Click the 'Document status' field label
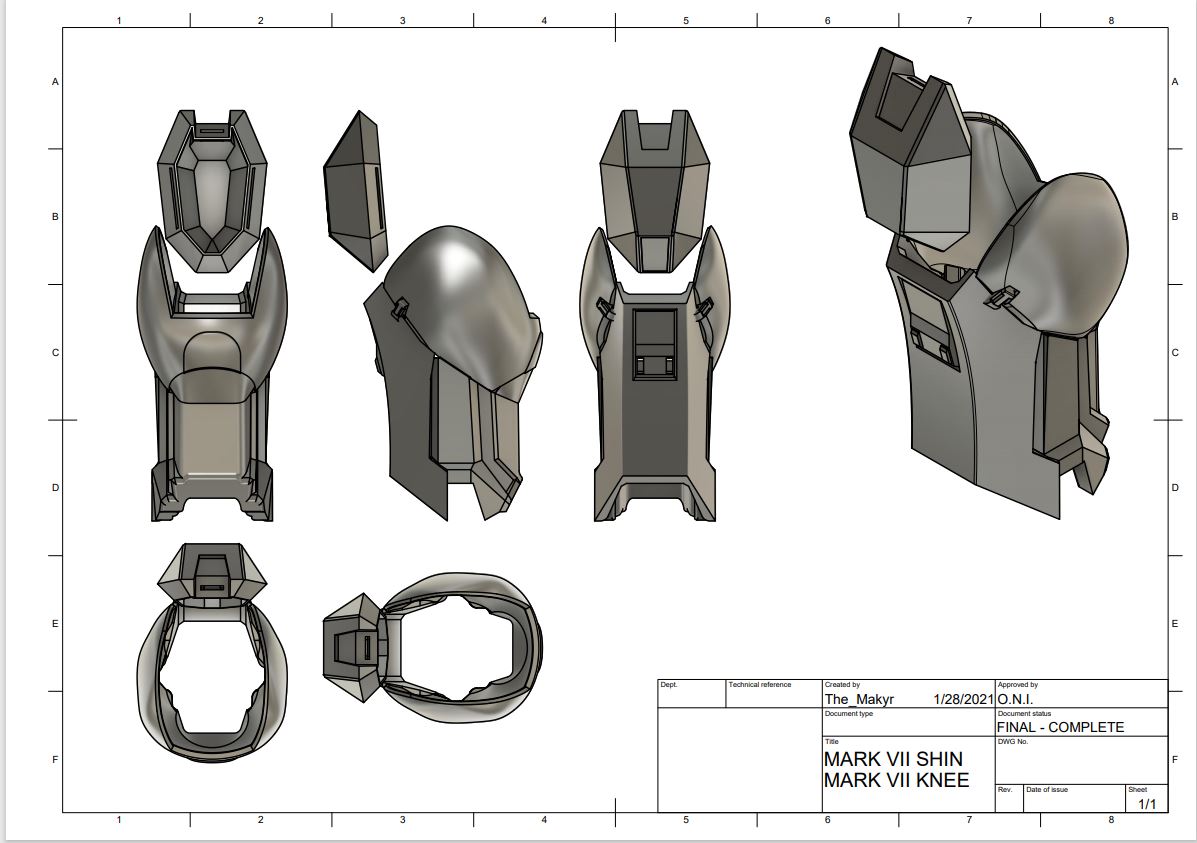Screen dimensions: 1197x843 (1024, 714)
